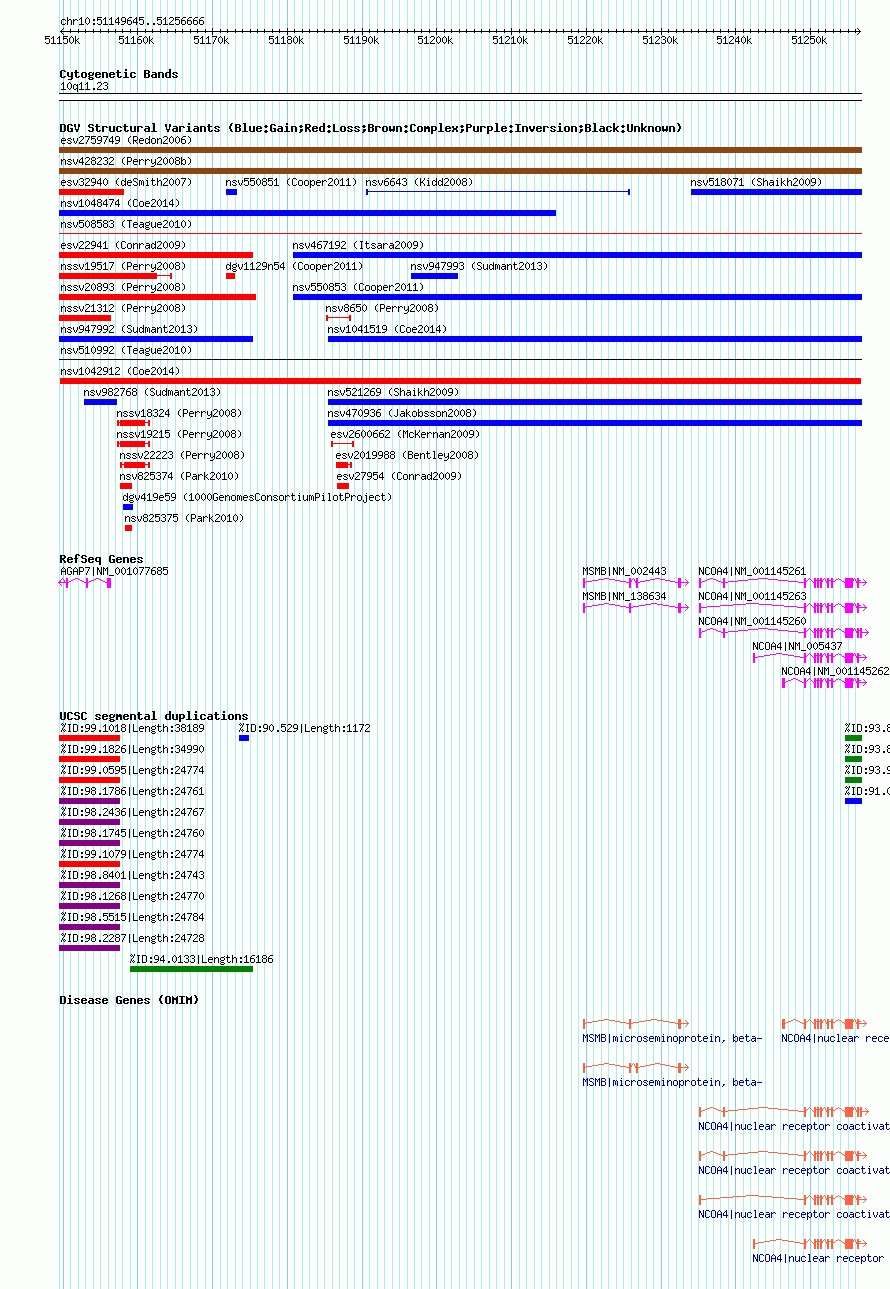Click nsv550853 (Cooper2011) variant label

358,287
